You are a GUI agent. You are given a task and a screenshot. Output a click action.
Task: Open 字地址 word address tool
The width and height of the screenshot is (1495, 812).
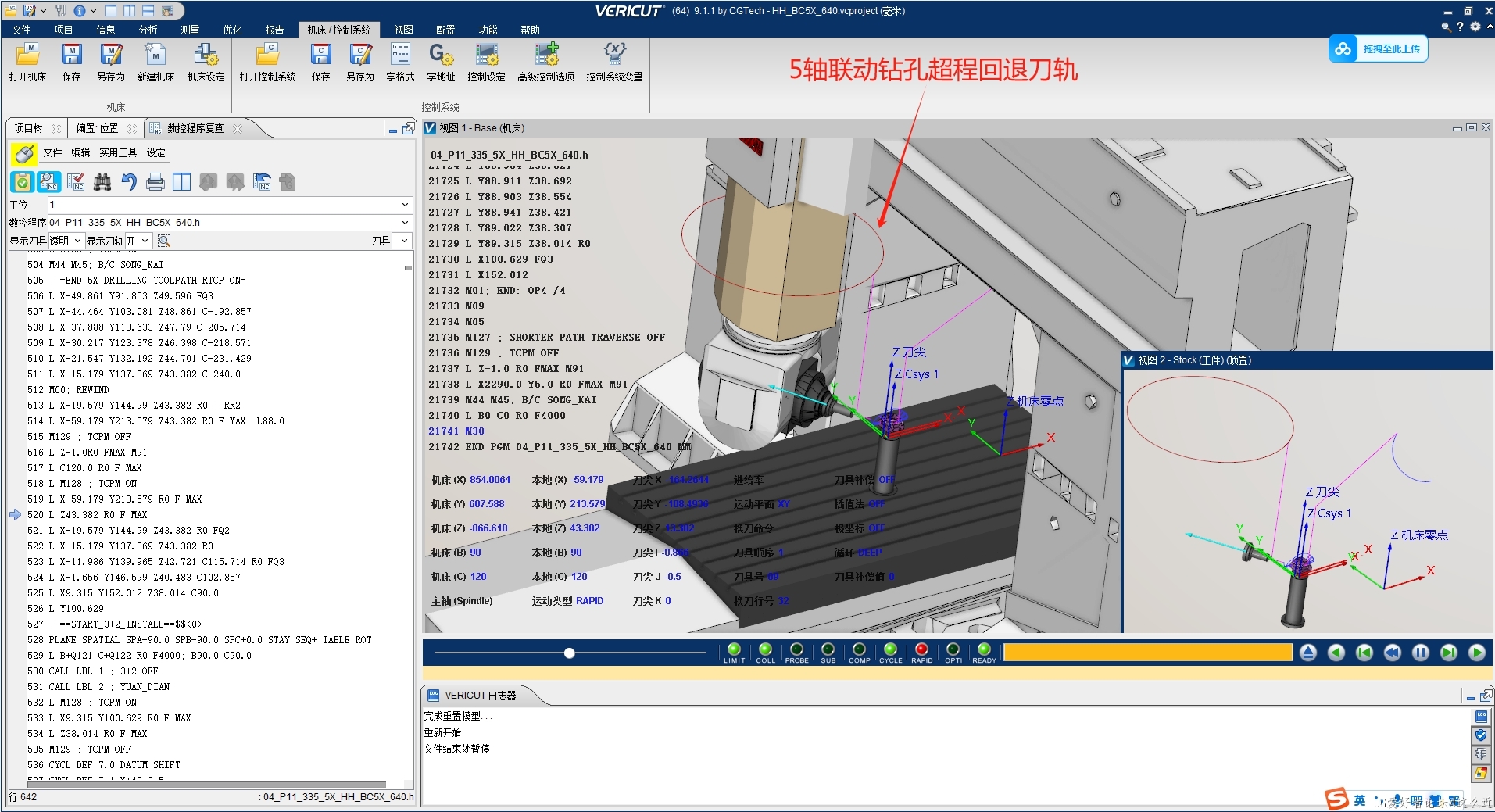pos(441,63)
